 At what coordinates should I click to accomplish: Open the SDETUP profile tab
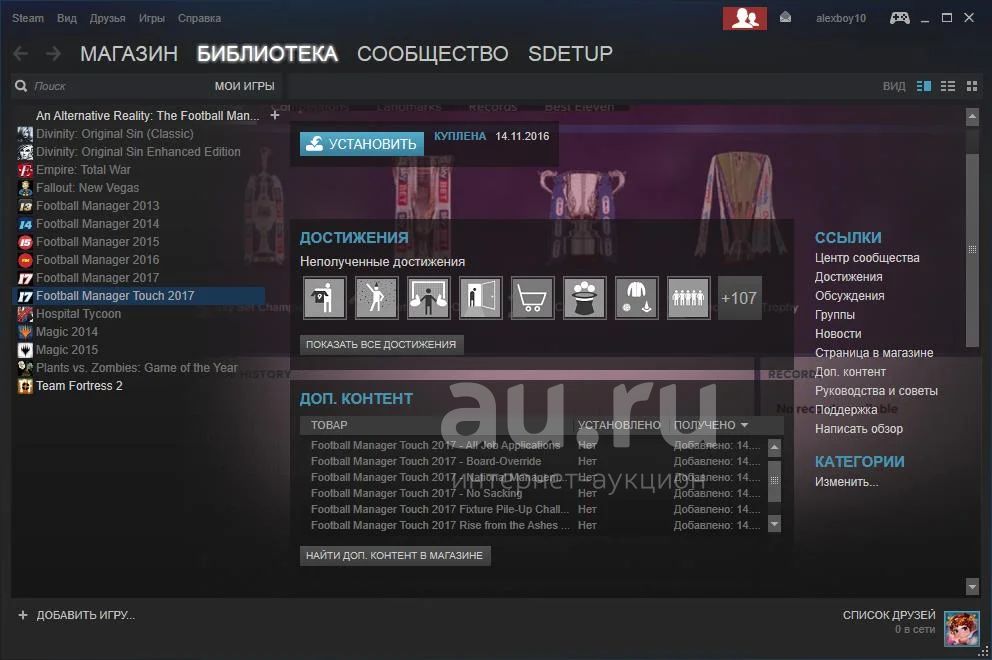(x=570, y=54)
